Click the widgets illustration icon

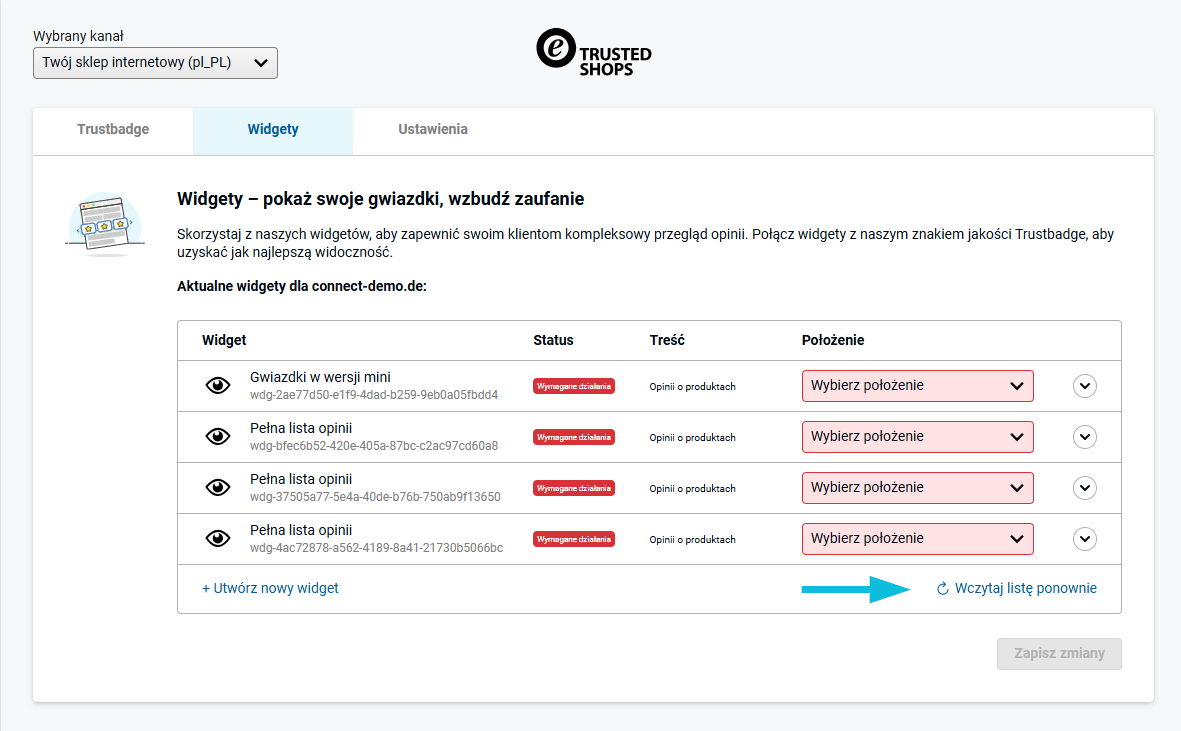coord(105,224)
